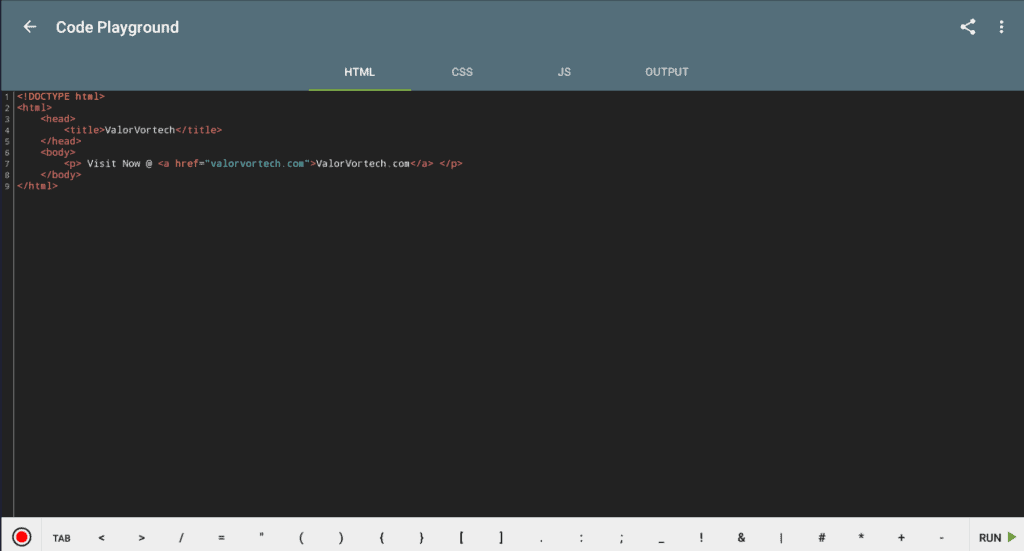Click the href value valorvortech.com
The height and width of the screenshot is (551, 1024).
click(x=257, y=163)
